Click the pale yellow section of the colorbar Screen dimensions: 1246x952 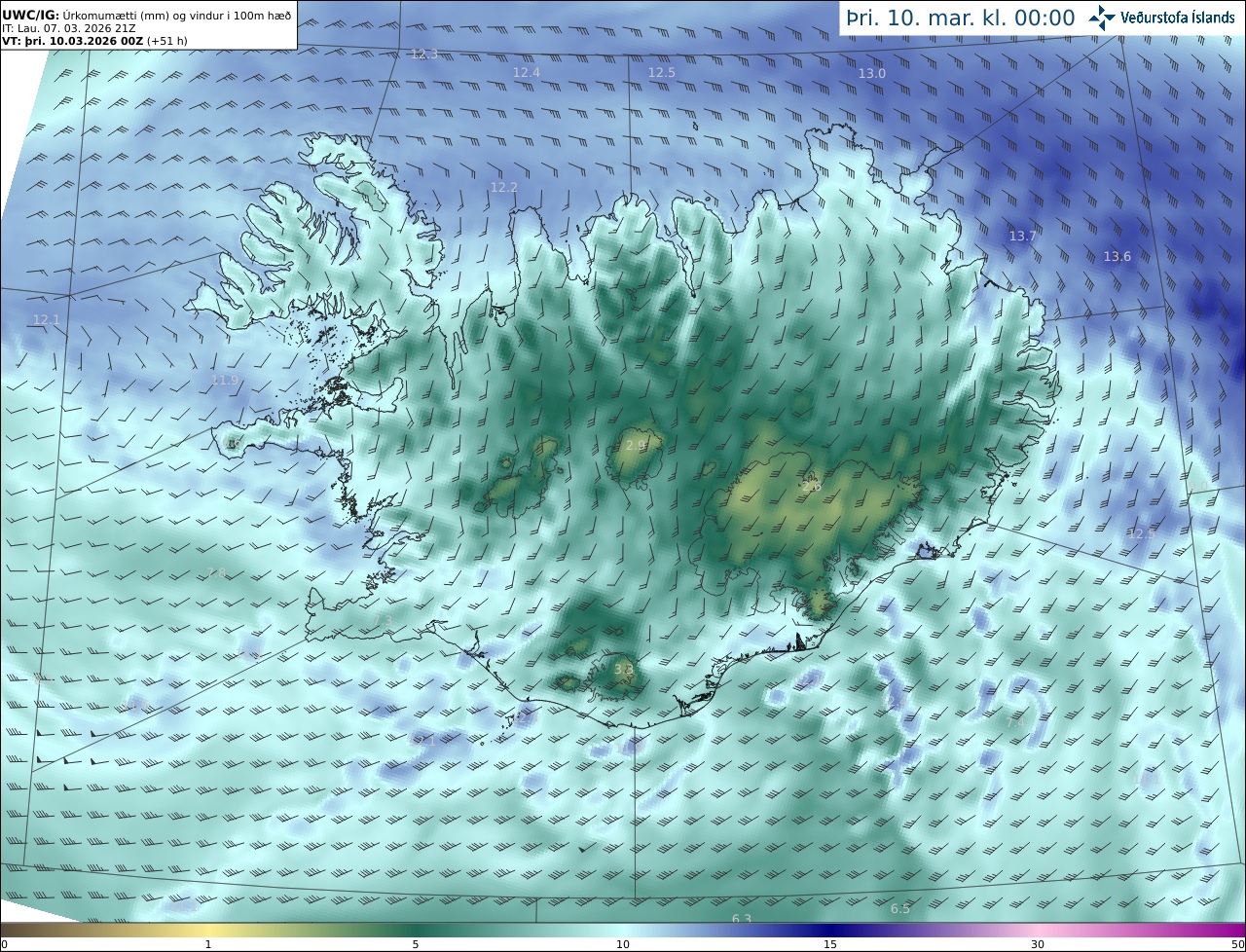[x=208, y=931]
